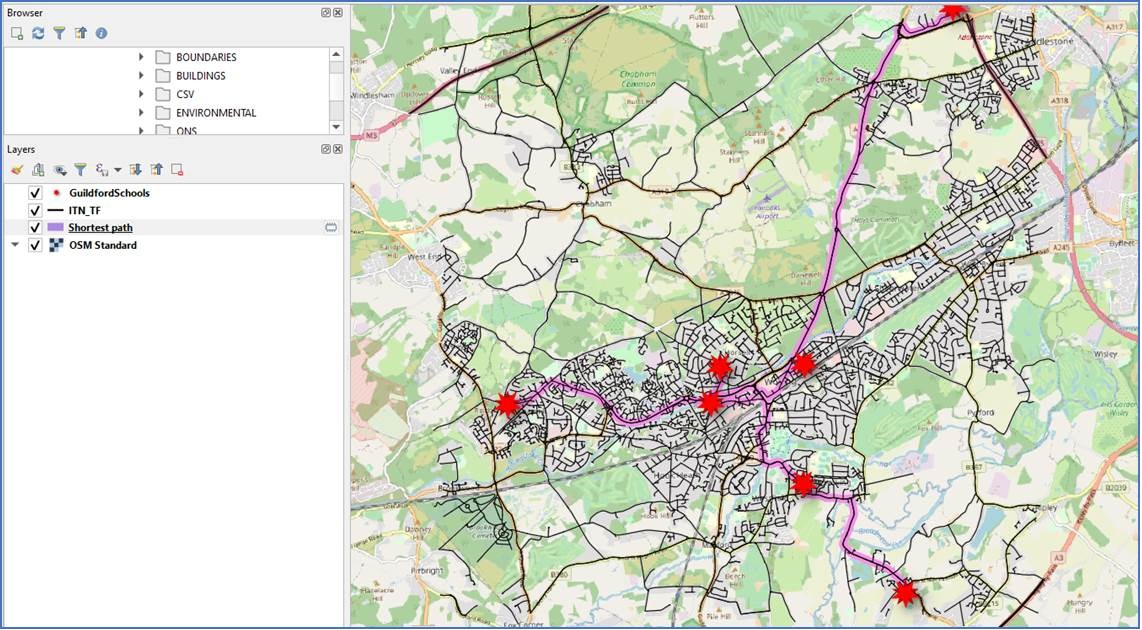
Task: Uncheck GuildfordSchools layer visibility
Action: point(34,193)
